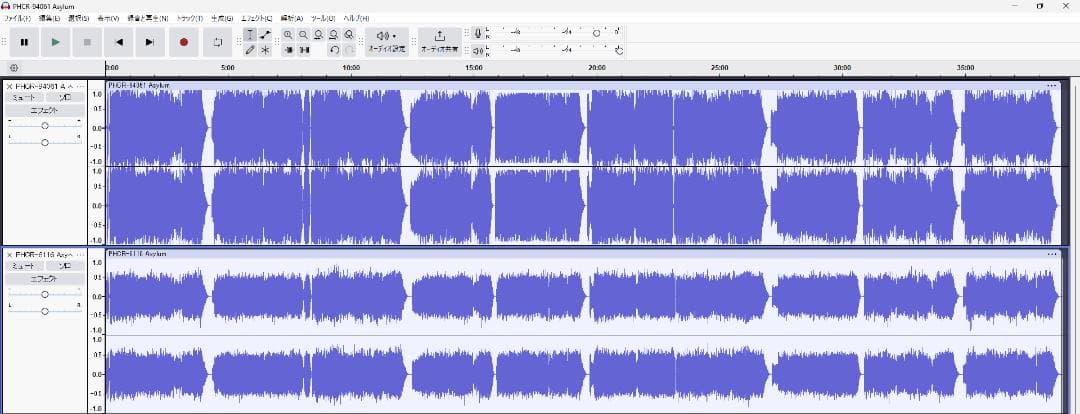Screen dimensions: 1080x414
Task: Open the Effect (エフェクト) menu in the menu bar
Action: click(257, 18)
